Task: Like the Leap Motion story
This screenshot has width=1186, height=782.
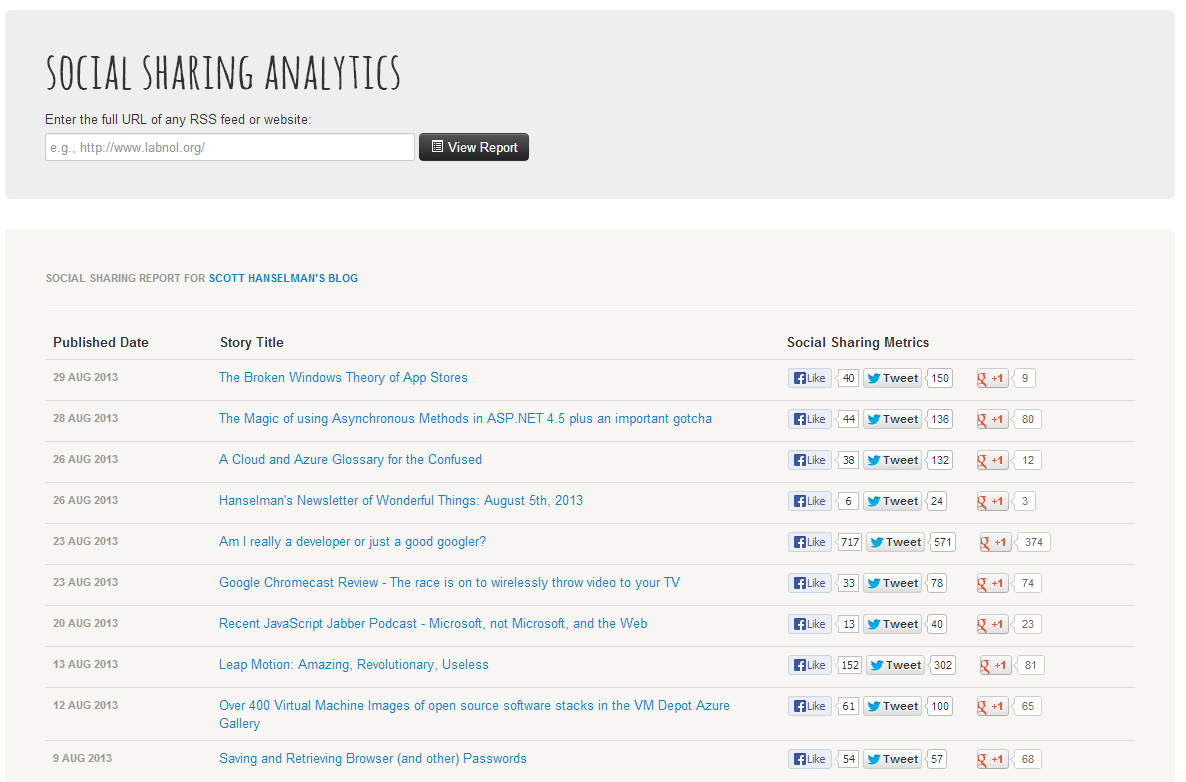Action: pyautogui.click(x=809, y=665)
